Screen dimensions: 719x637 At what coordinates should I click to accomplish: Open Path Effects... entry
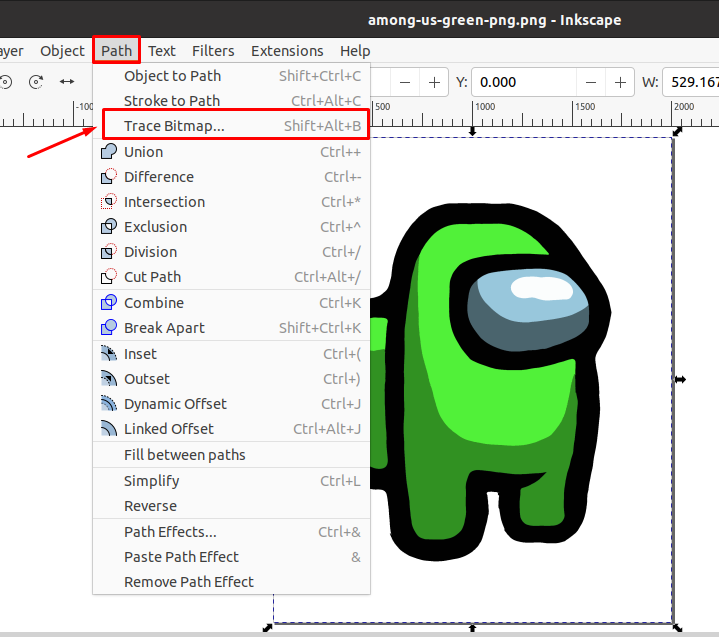point(232,532)
